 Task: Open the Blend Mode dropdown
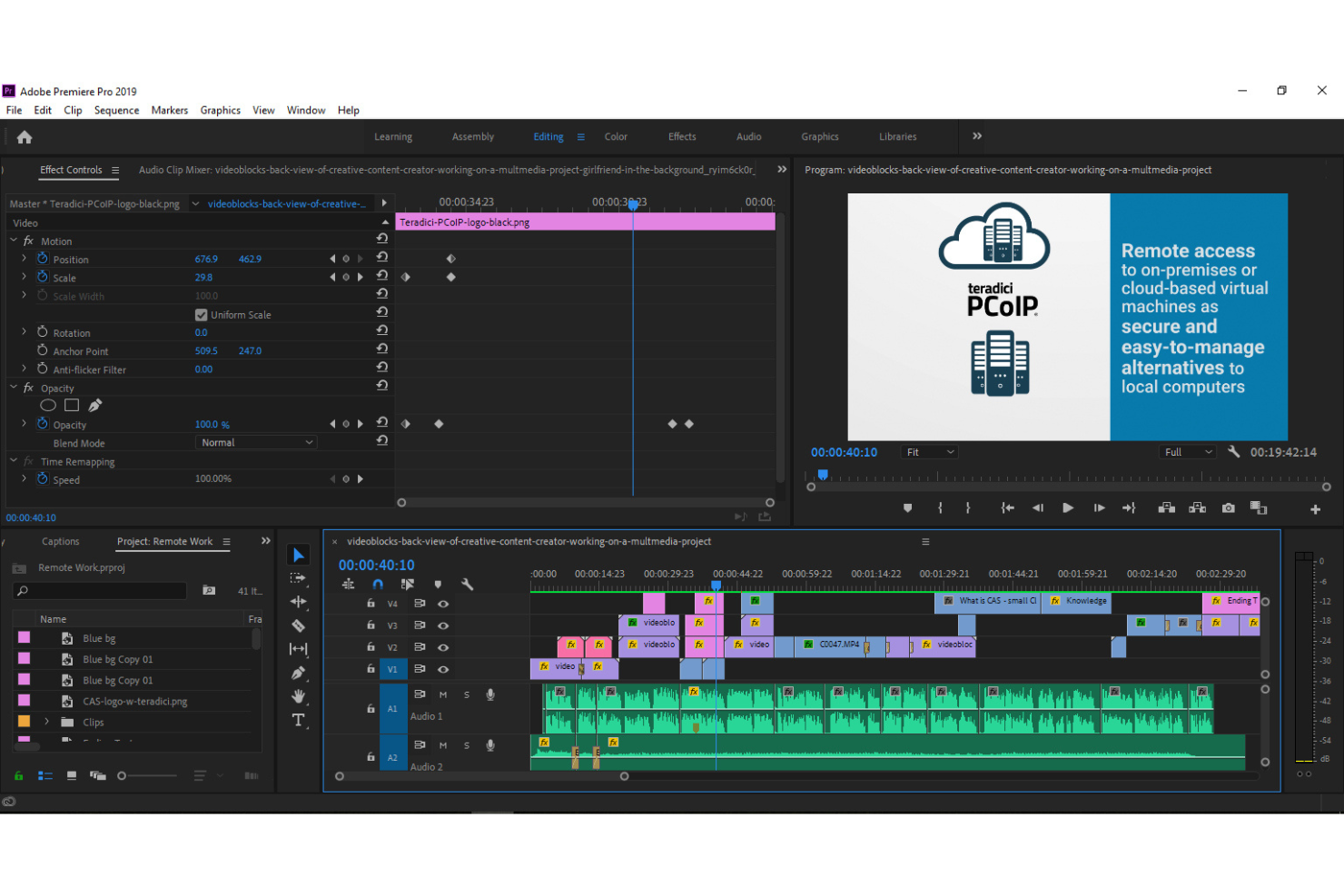click(255, 442)
